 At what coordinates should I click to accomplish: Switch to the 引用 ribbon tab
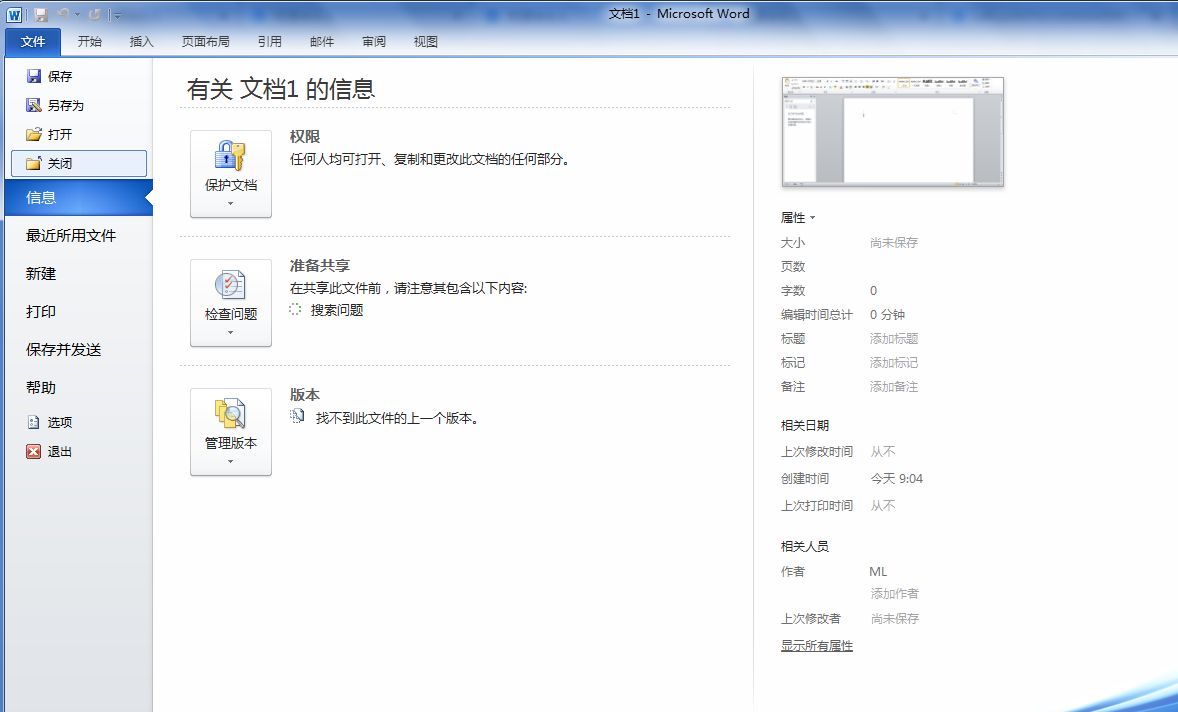click(x=270, y=42)
